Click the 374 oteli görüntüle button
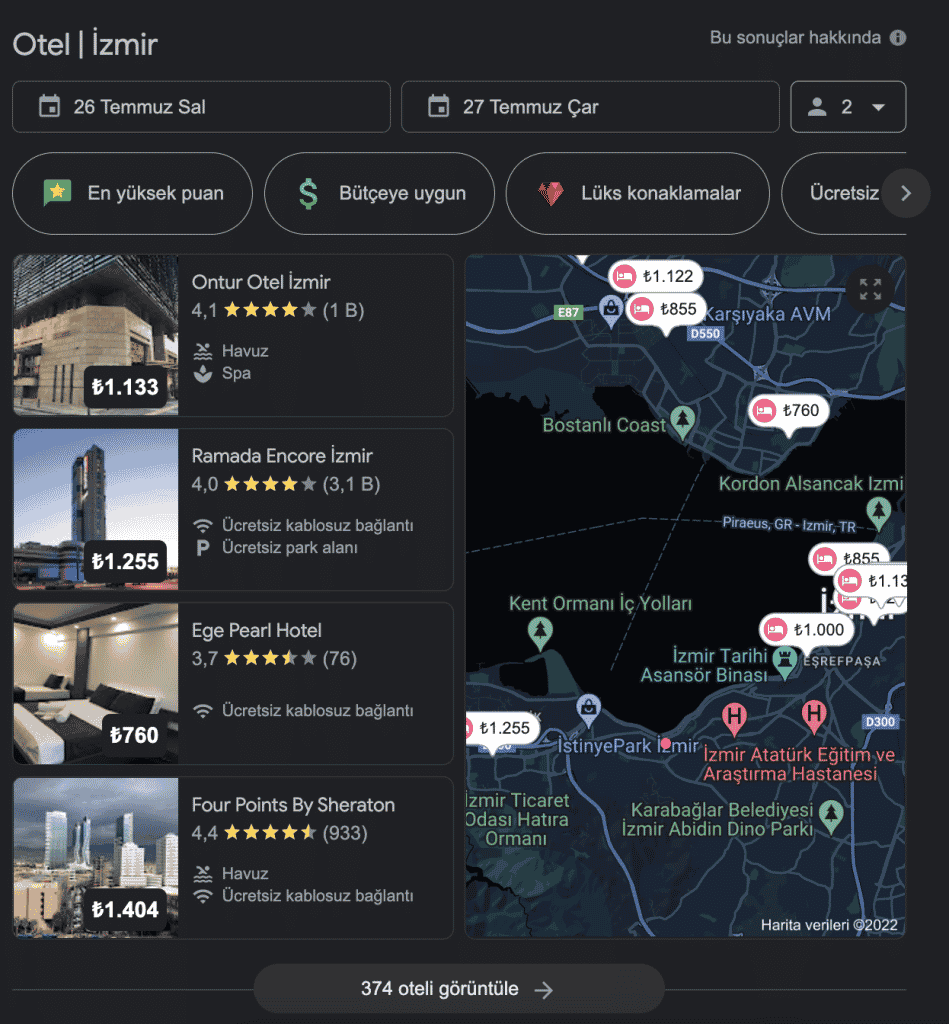 point(458,989)
